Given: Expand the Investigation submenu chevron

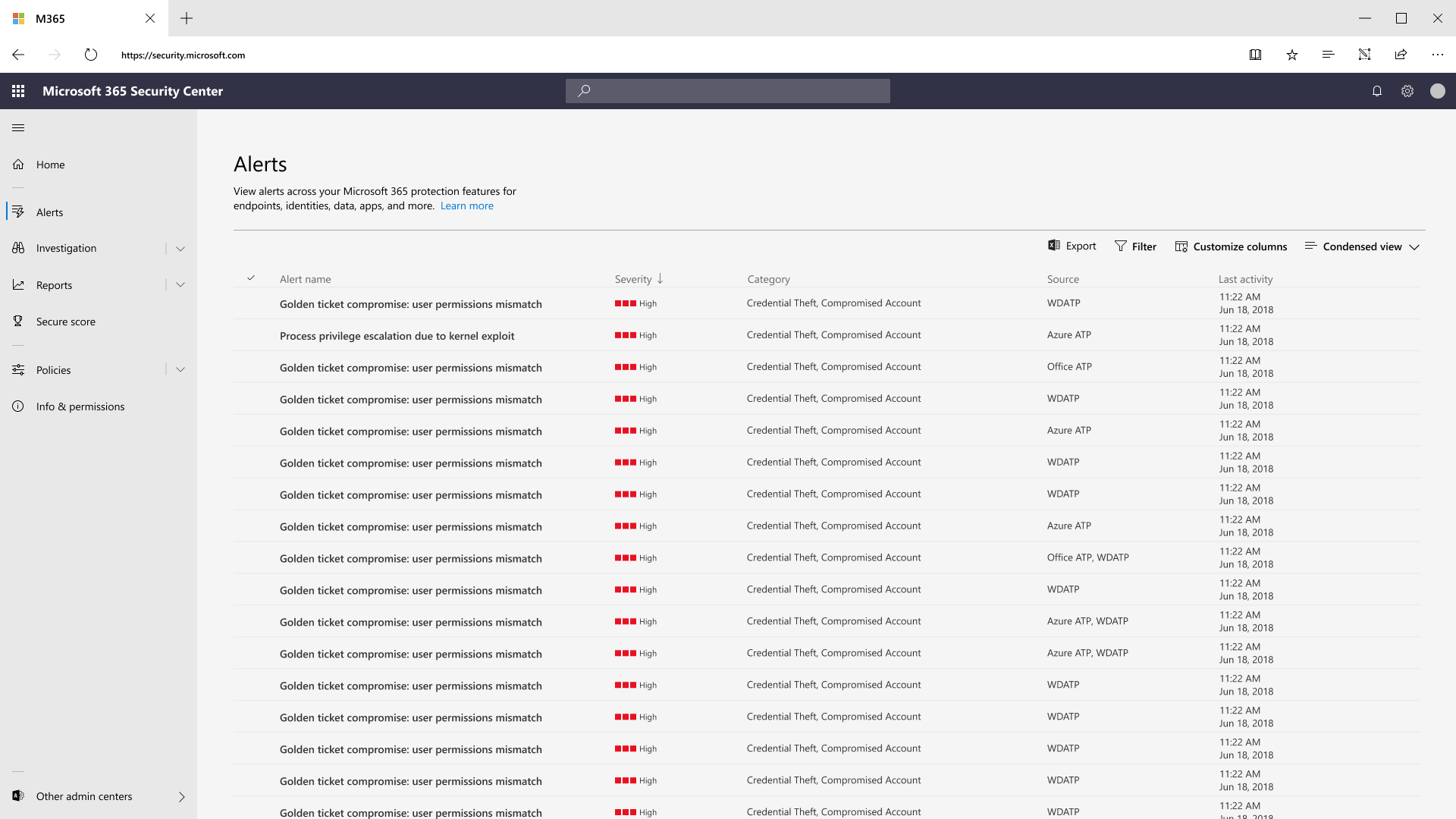Looking at the screenshot, I should coord(180,249).
